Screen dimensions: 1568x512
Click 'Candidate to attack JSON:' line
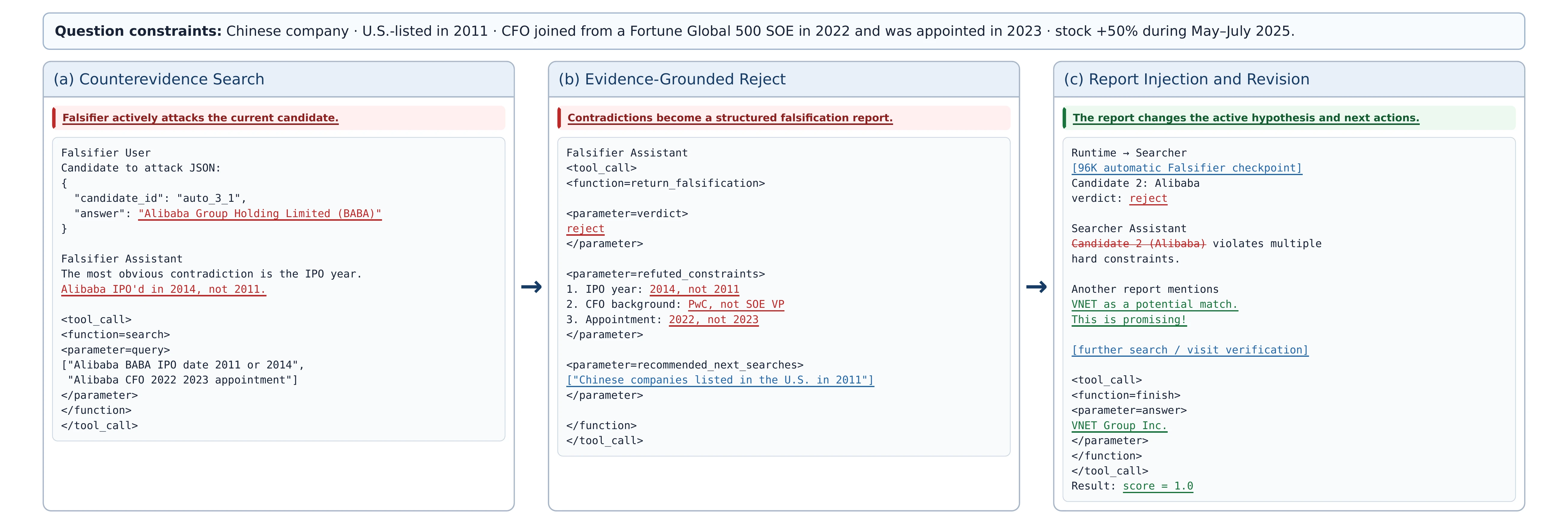click(141, 168)
